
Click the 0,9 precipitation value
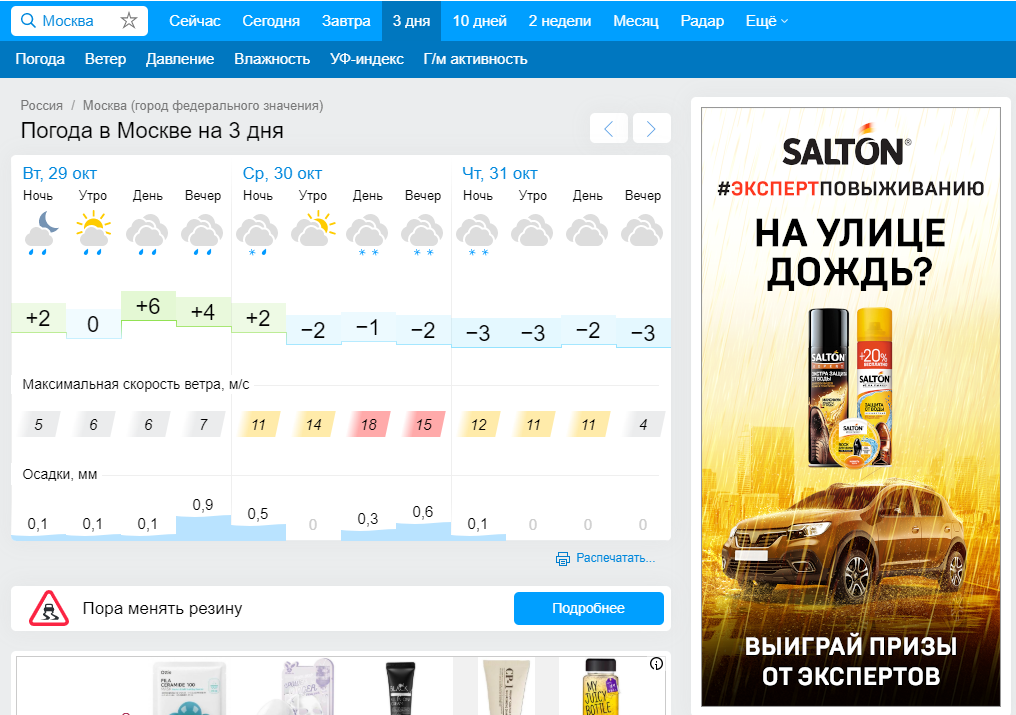(x=203, y=504)
